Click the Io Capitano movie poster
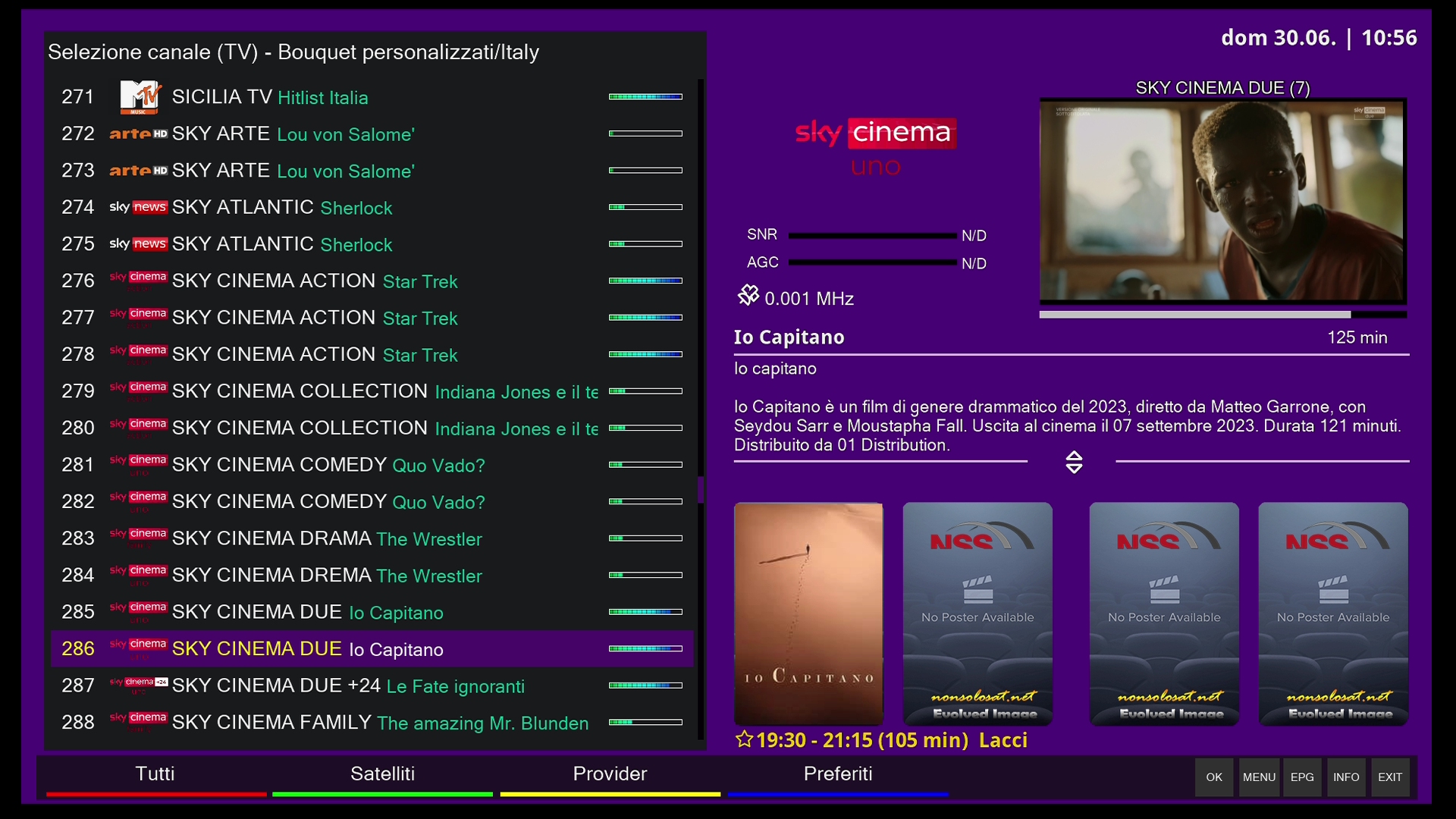The width and height of the screenshot is (1456, 819). (808, 613)
